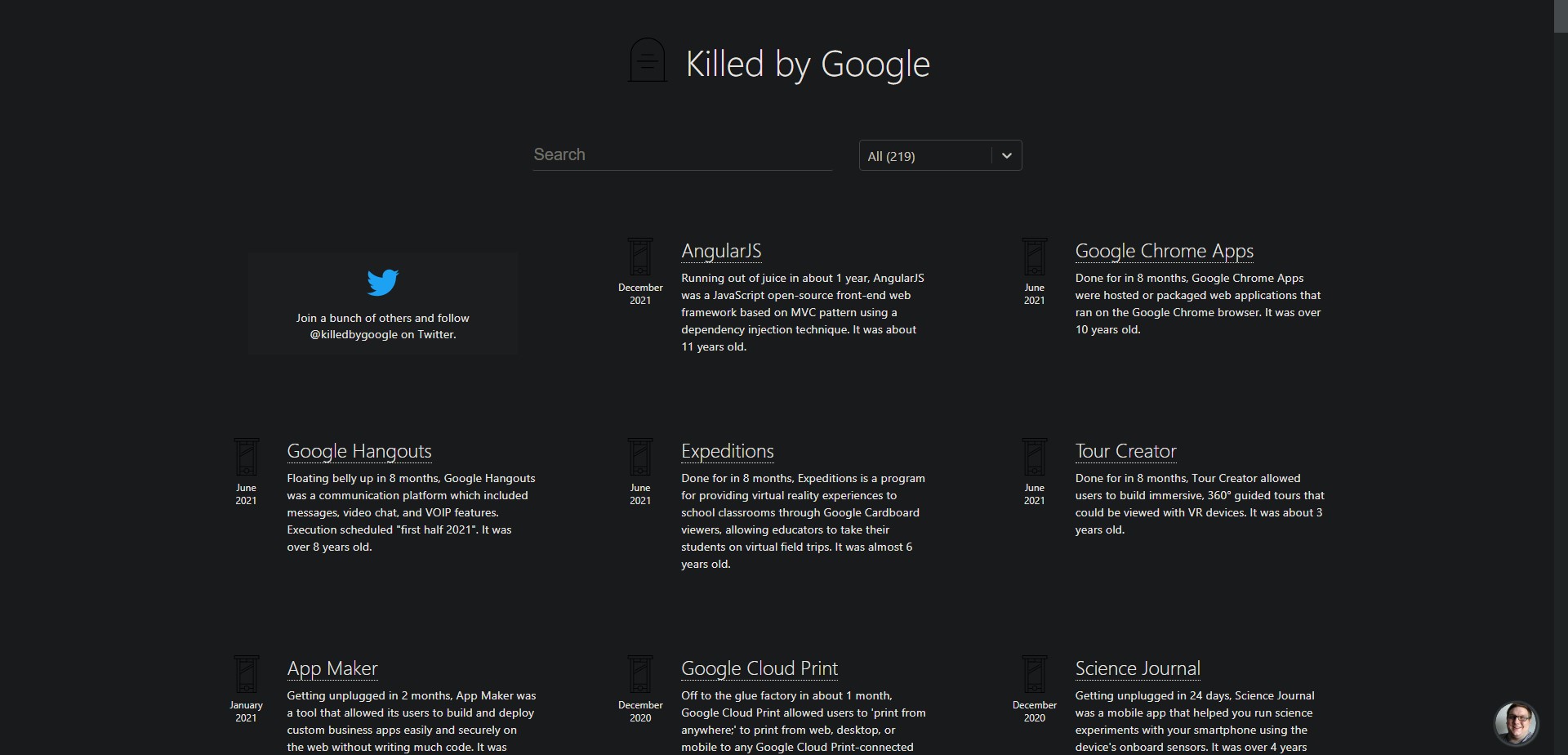Open the Tour Creator link

1125,451
